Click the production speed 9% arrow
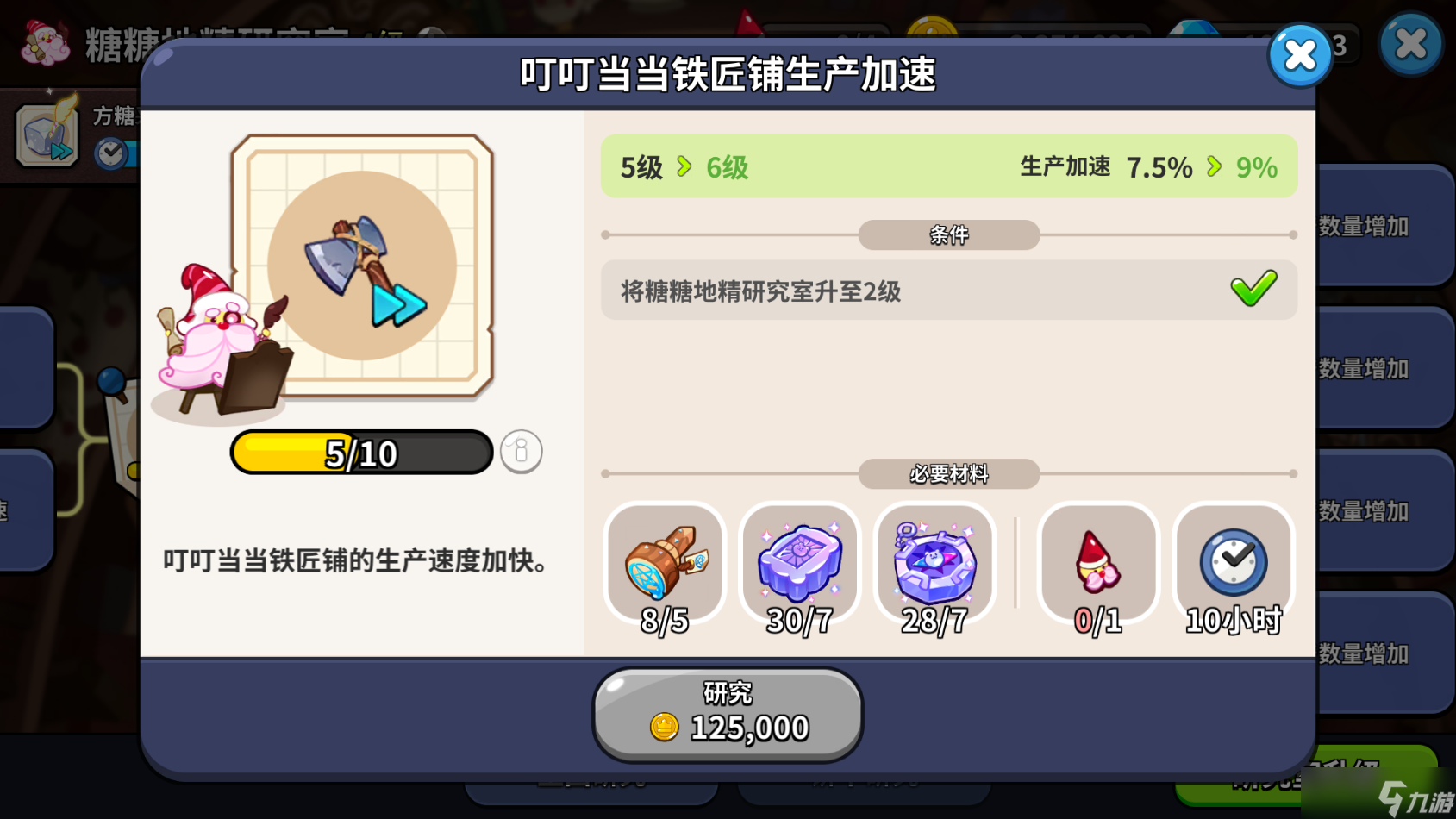Image resolution: width=1456 pixels, height=819 pixels. click(1214, 166)
